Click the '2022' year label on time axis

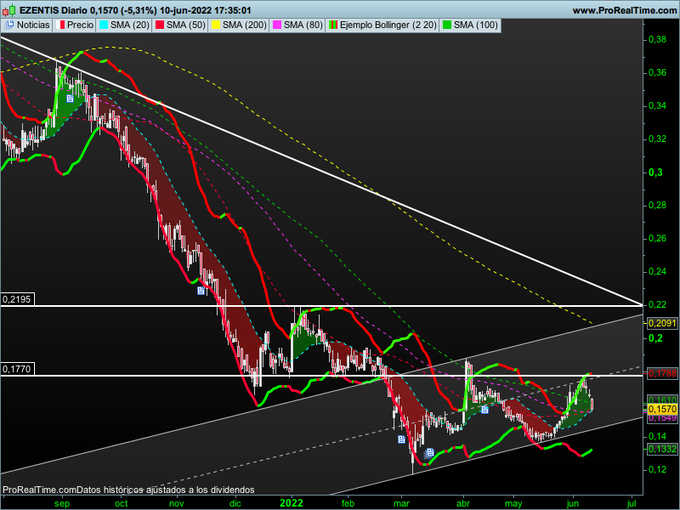[x=291, y=503]
